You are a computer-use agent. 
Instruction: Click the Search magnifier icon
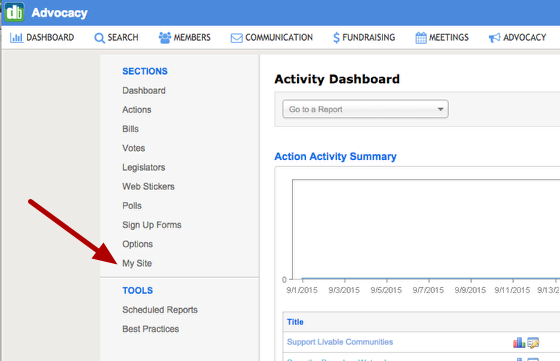[99, 38]
